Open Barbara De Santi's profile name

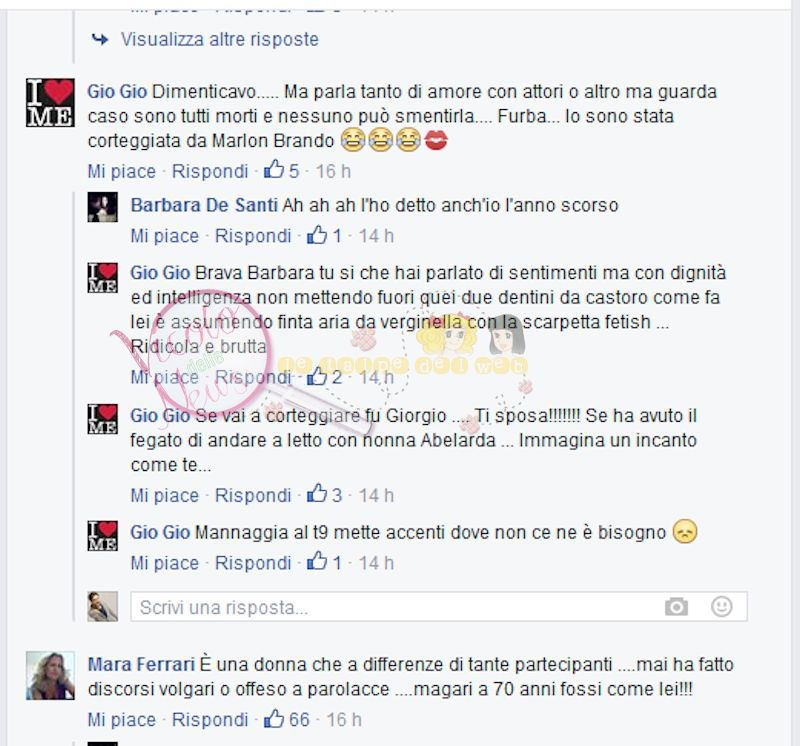point(204,205)
